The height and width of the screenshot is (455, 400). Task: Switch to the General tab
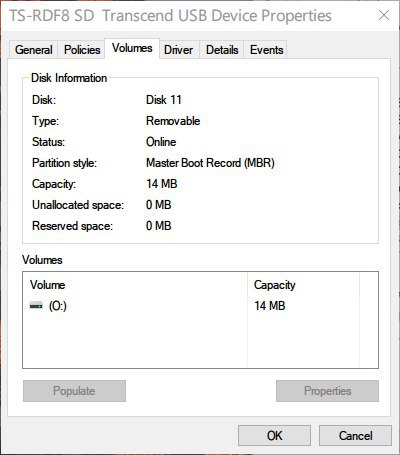(x=34, y=50)
